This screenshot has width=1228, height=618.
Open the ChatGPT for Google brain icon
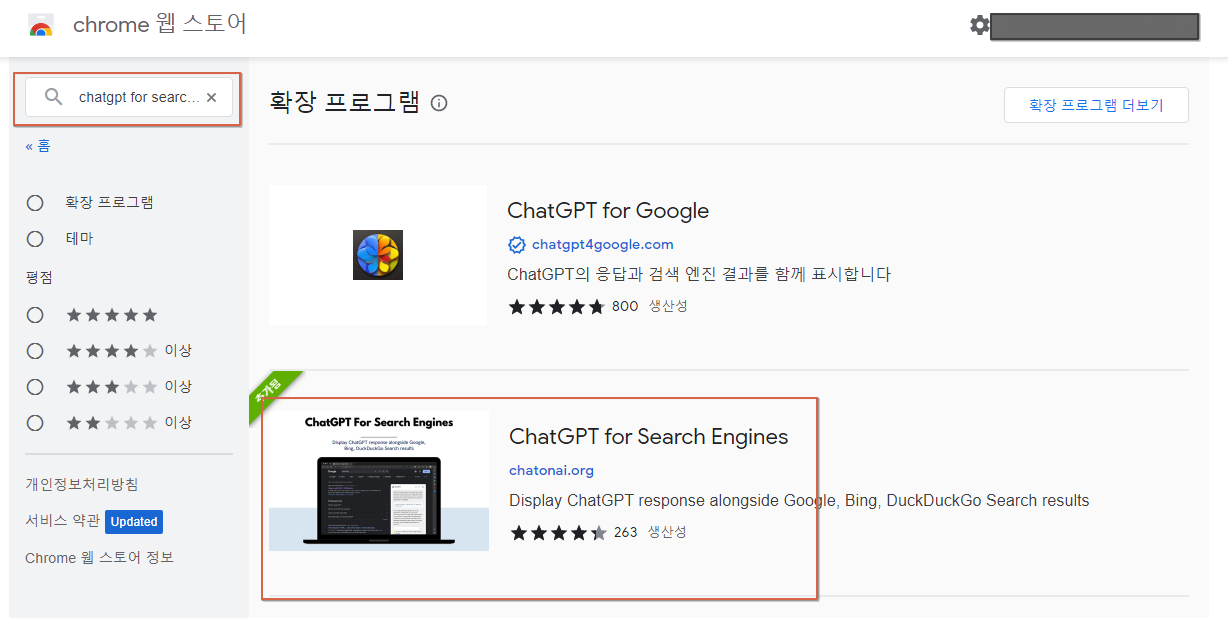point(378,255)
